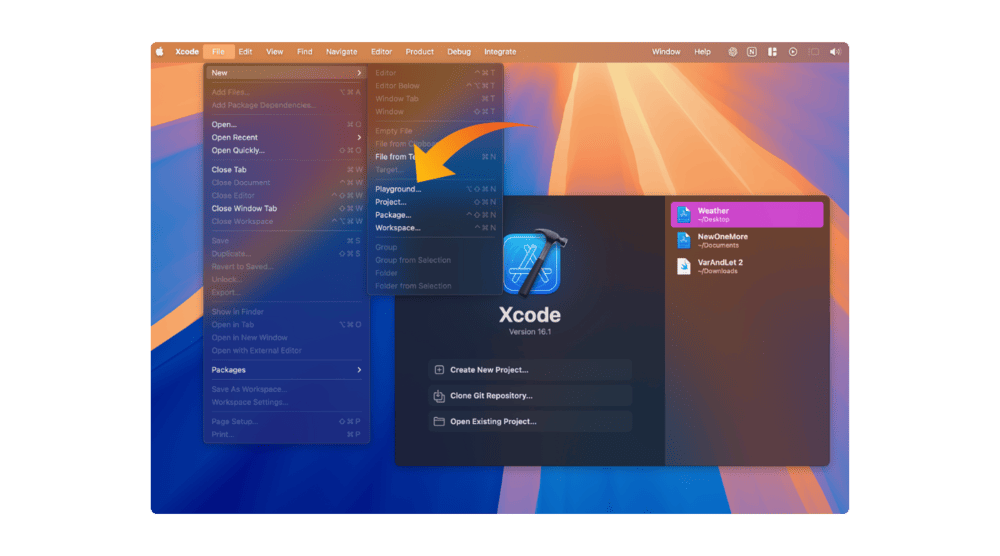Screen dimensions: 1000x556
Task: Click the panel layout menu bar icon
Action: tap(772, 52)
